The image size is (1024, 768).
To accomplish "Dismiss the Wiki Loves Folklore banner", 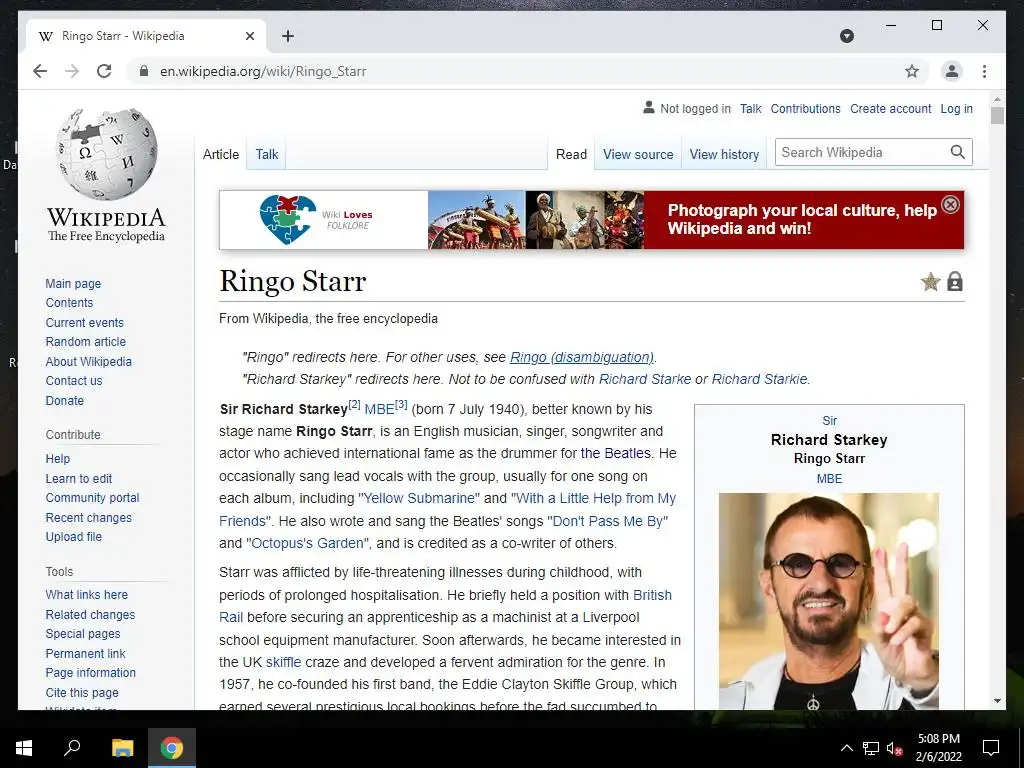I will [x=950, y=204].
